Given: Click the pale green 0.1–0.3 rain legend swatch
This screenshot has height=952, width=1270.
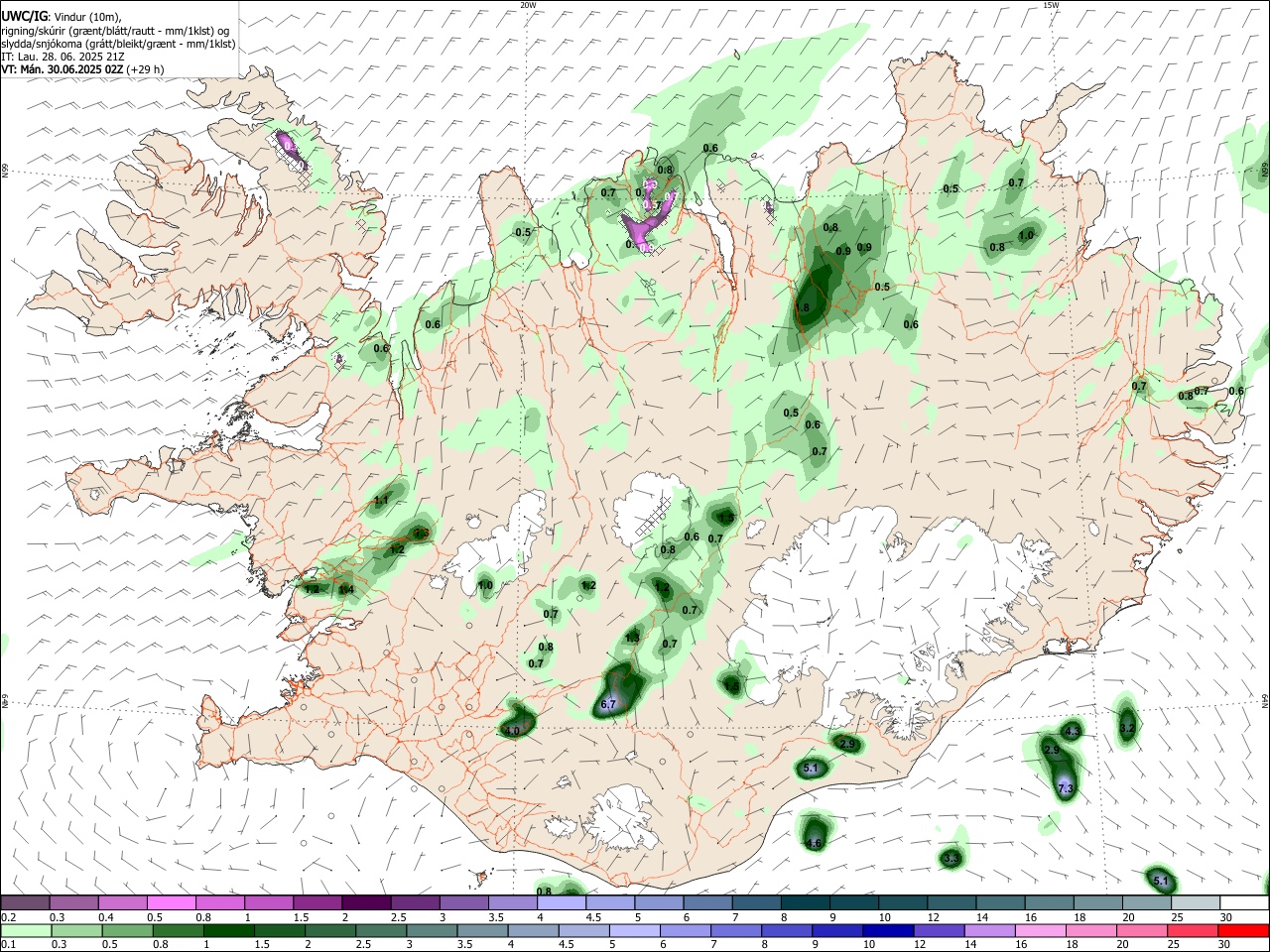Looking at the screenshot, I should pyautogui.click(x=26, y=930).
